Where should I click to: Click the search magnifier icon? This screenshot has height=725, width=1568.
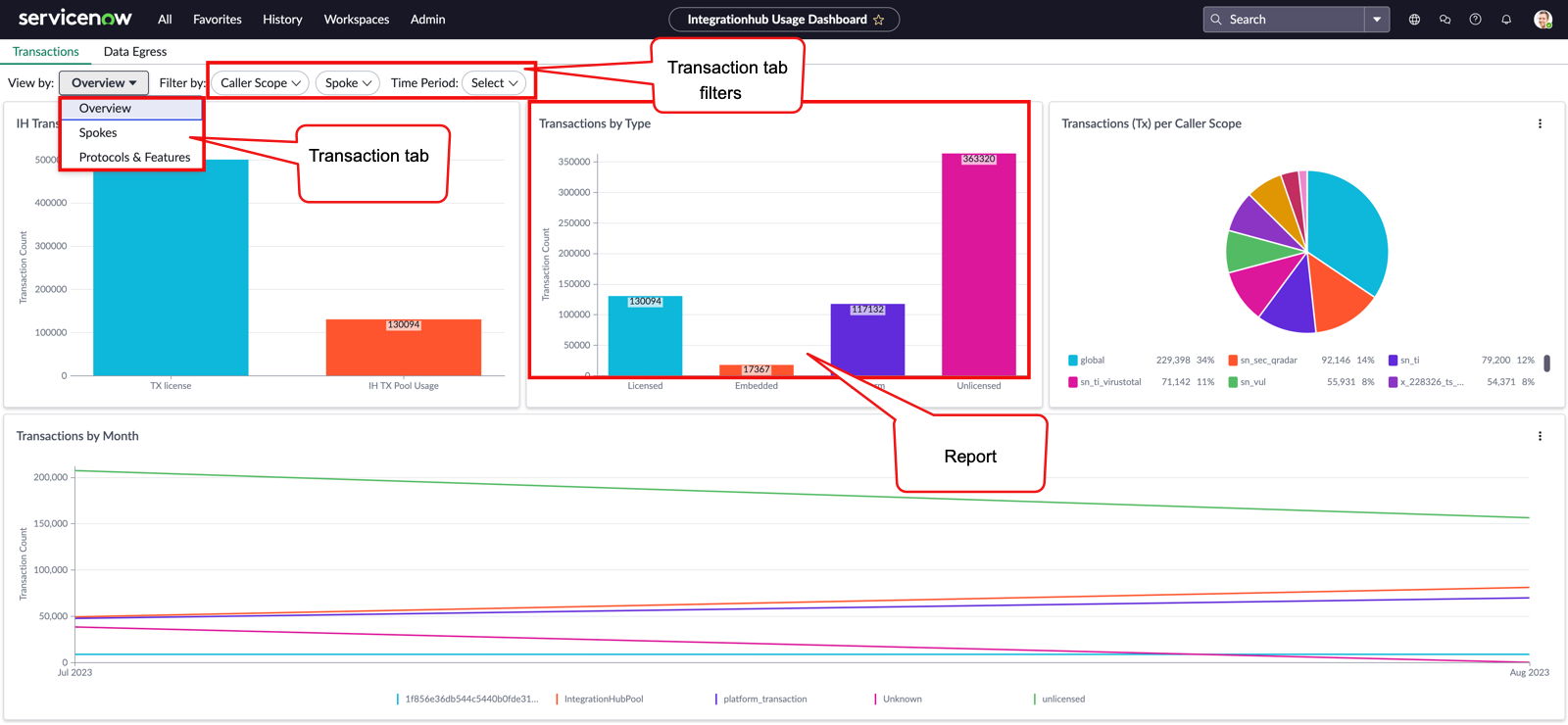pos(1216,20)
